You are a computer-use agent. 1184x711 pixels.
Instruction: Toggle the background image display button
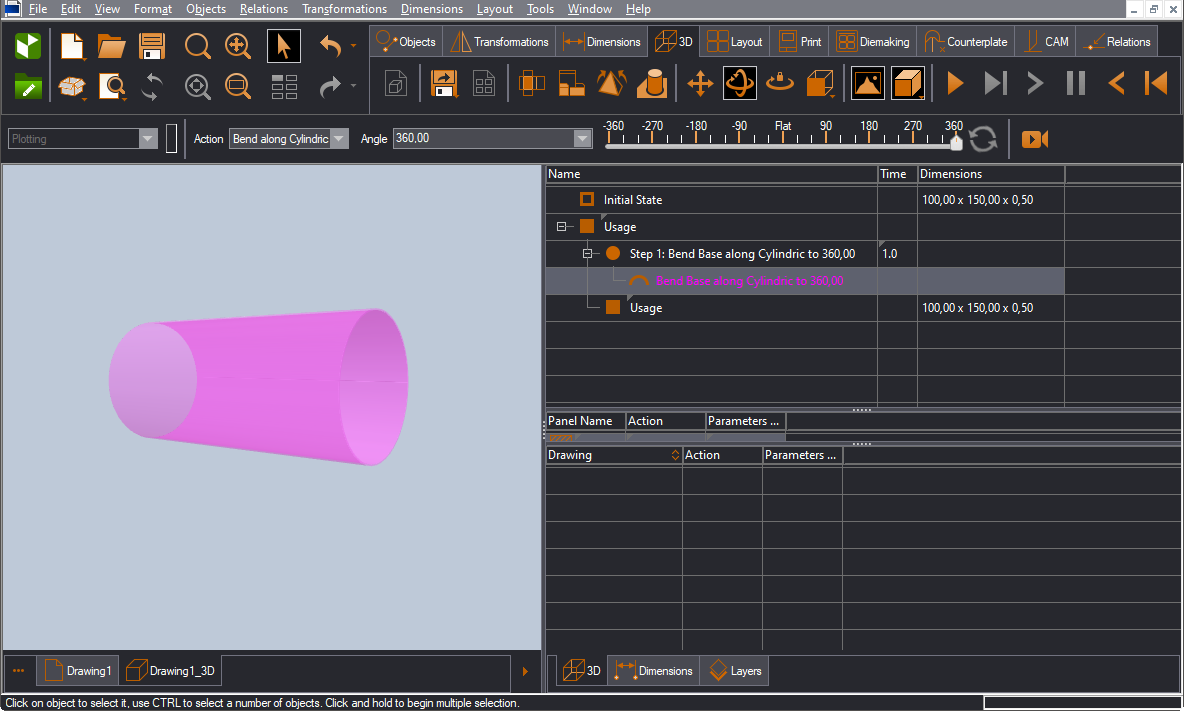coord(867,83)
